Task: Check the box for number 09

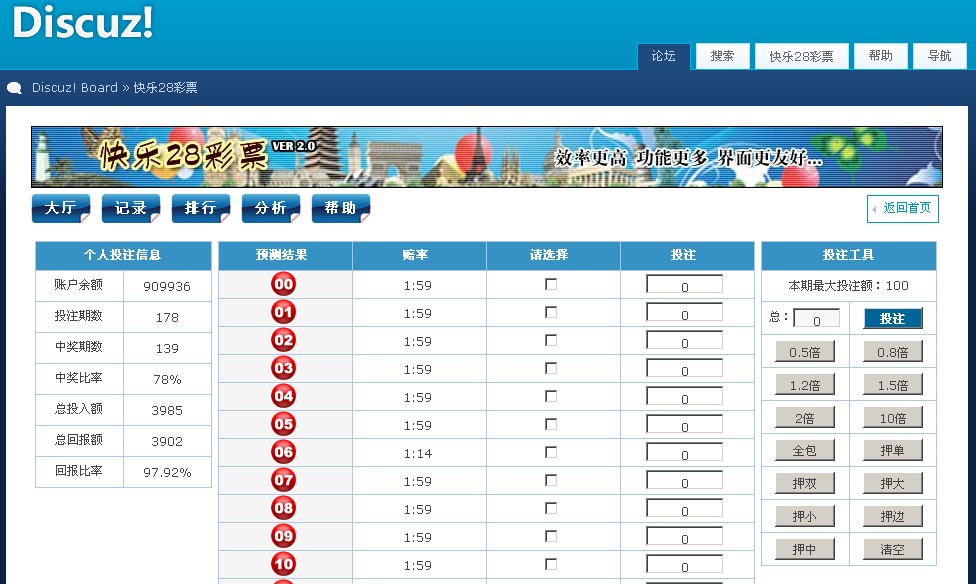Action: tap(551, 536)
